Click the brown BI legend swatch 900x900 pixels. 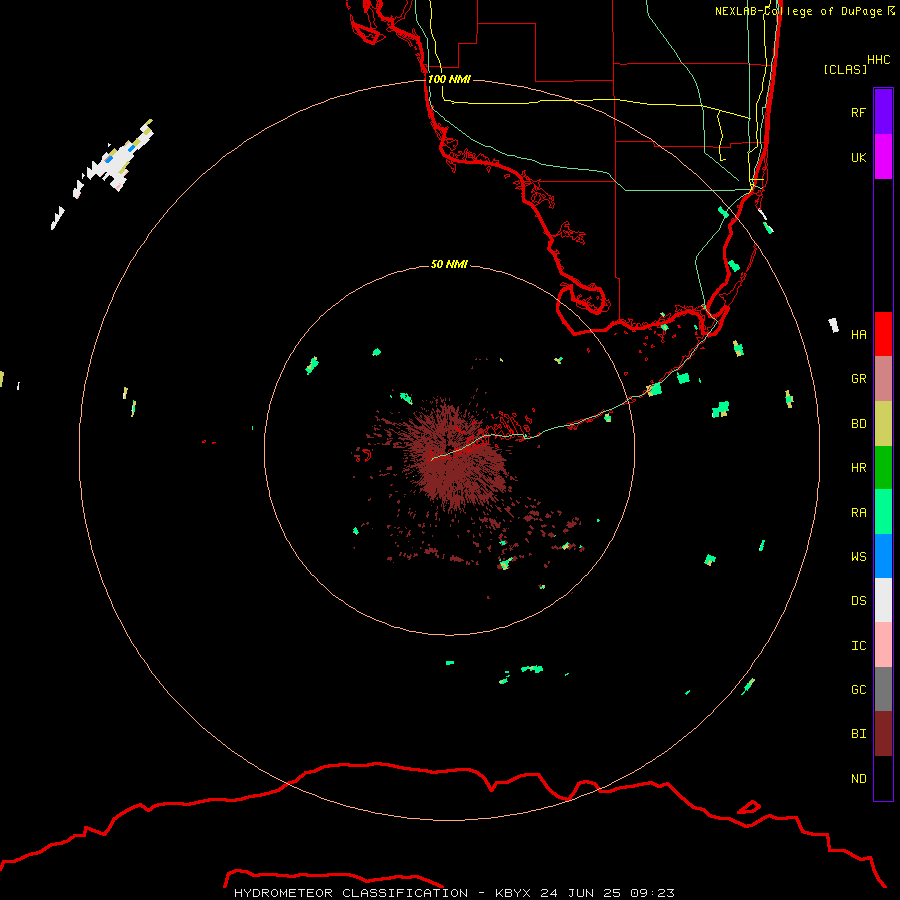(x=883, y=734)
